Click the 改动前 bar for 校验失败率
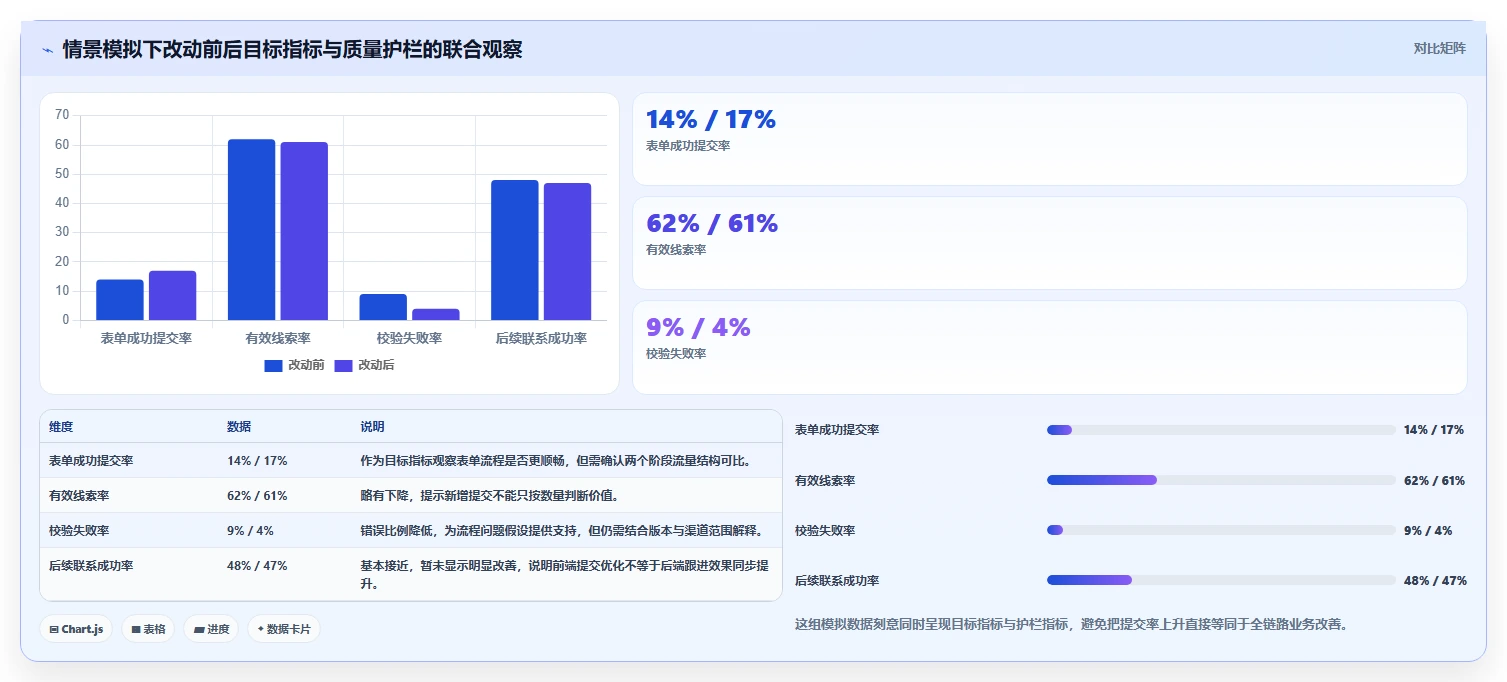Screen dimensions: 1507x682 point(383,307)
